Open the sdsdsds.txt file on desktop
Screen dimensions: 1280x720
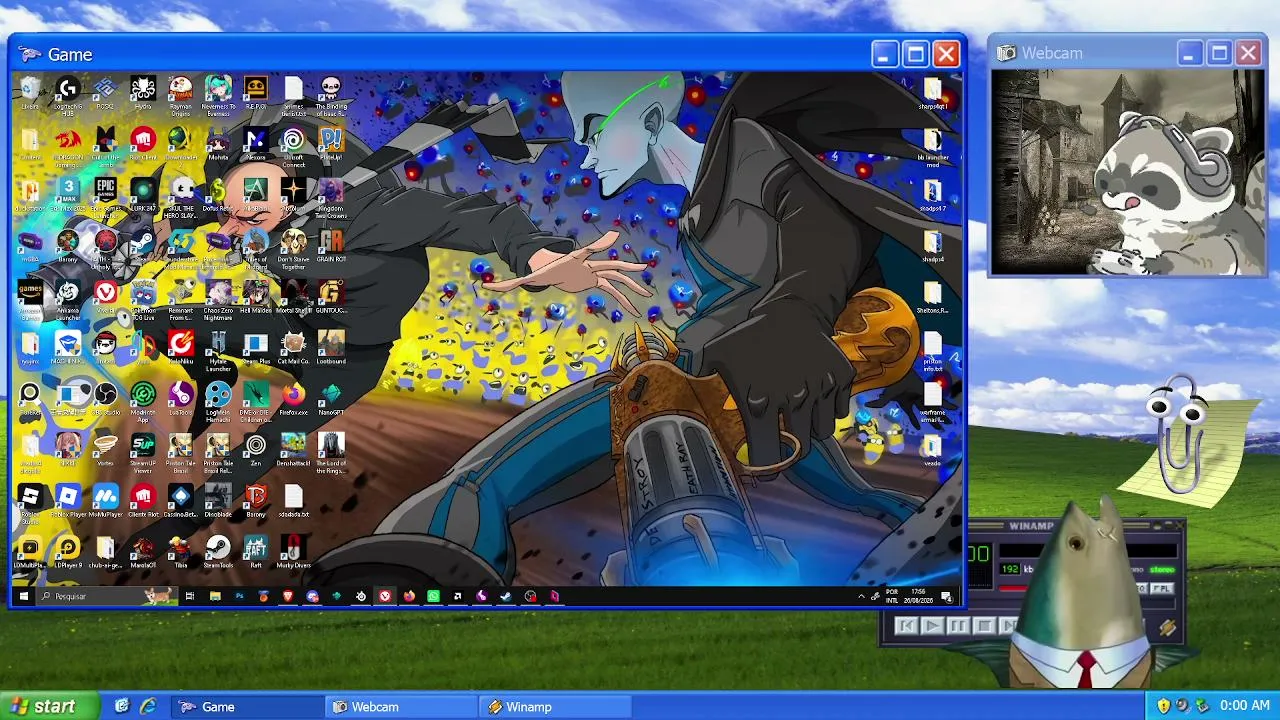click(293, 502)
